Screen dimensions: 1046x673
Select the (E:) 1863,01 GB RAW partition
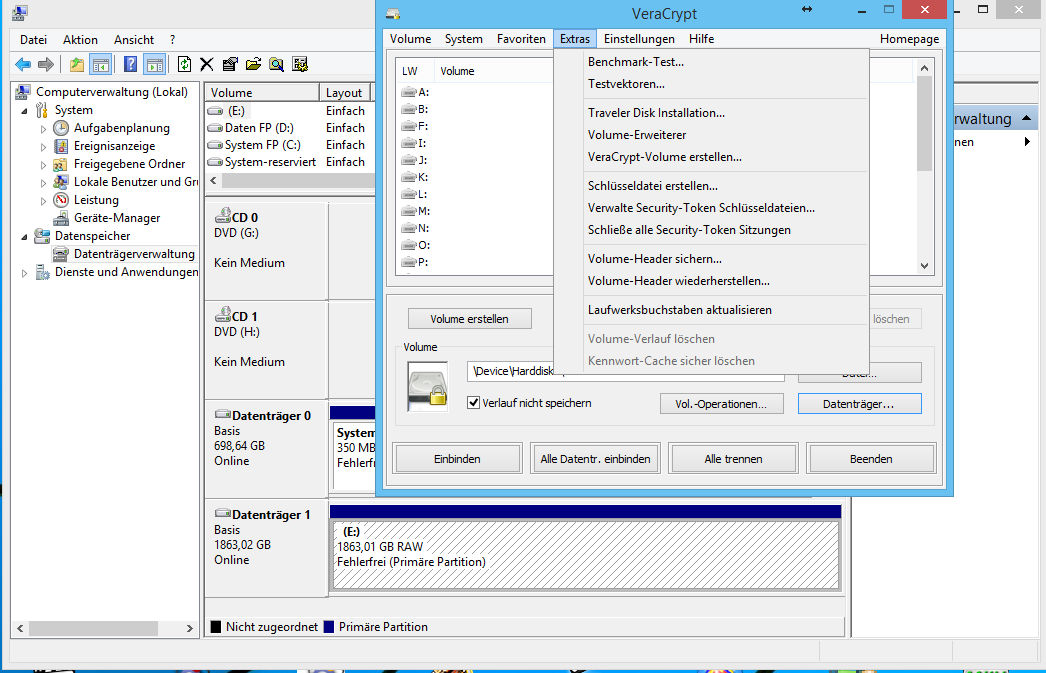pyautogui.click(x=586, y=555)
